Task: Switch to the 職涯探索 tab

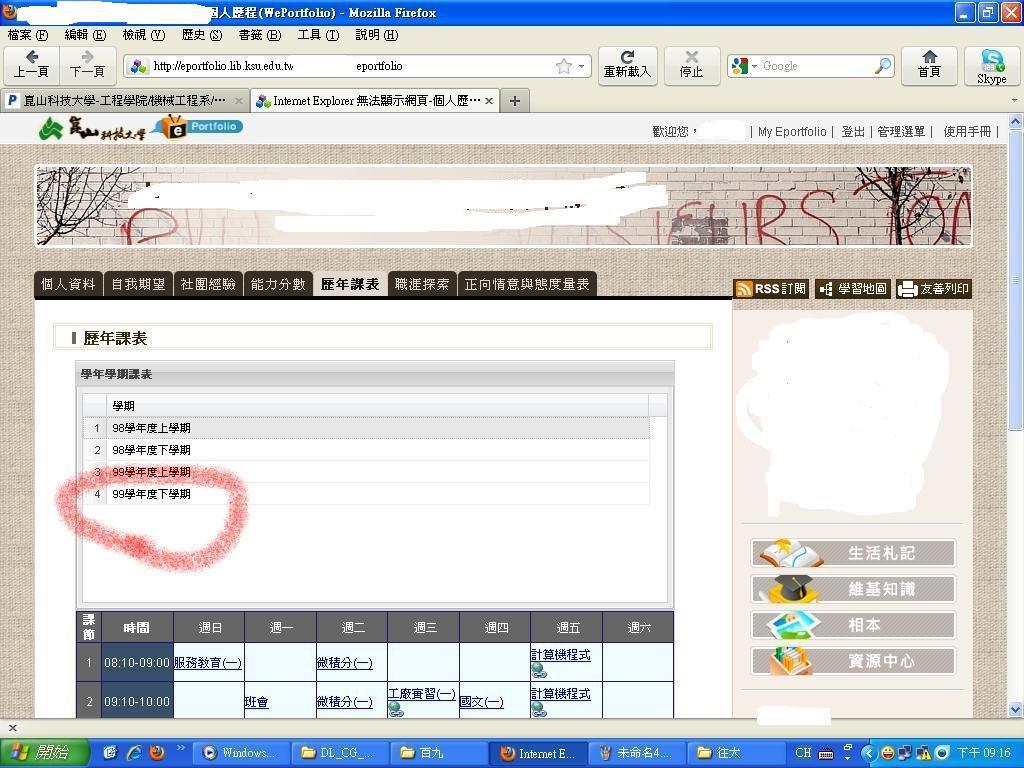Action: (x=422, y=284)
